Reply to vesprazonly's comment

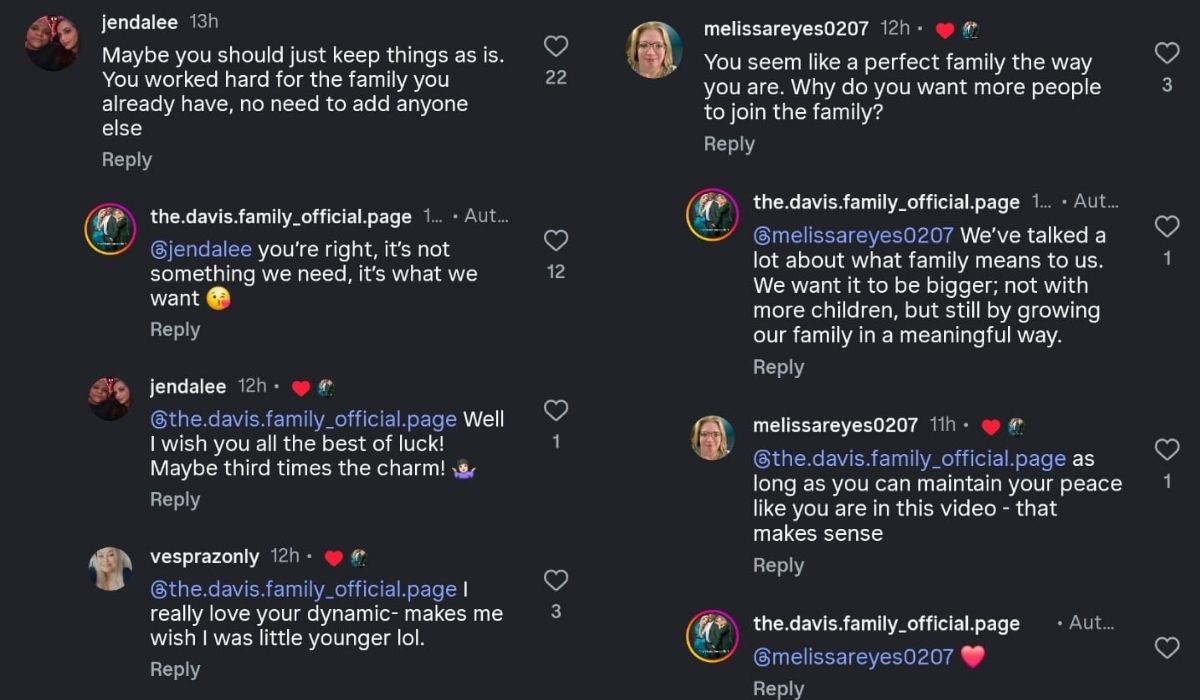(x=175, y=670)
